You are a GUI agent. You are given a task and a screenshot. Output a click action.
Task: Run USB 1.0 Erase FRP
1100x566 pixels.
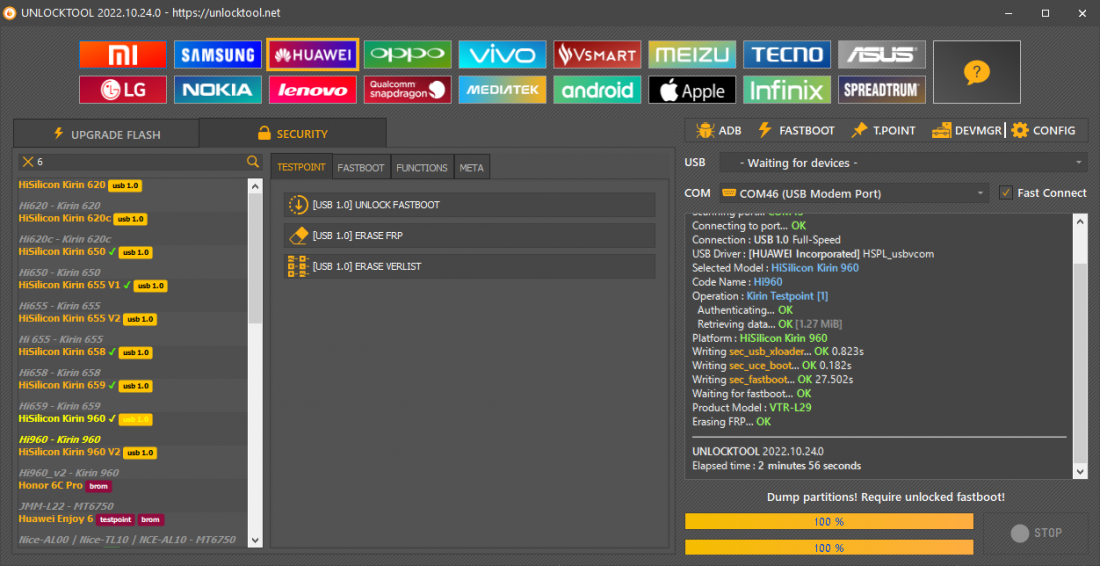point(469,236)
